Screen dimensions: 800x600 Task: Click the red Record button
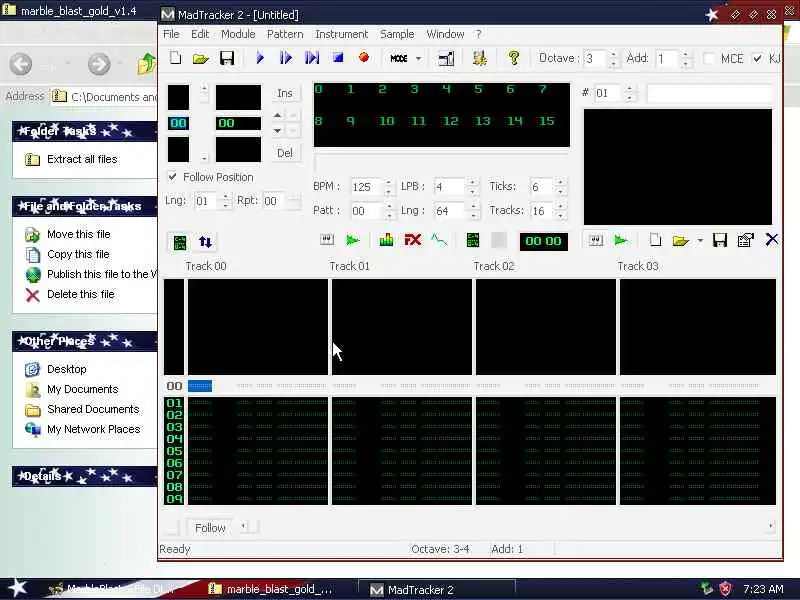364,57
